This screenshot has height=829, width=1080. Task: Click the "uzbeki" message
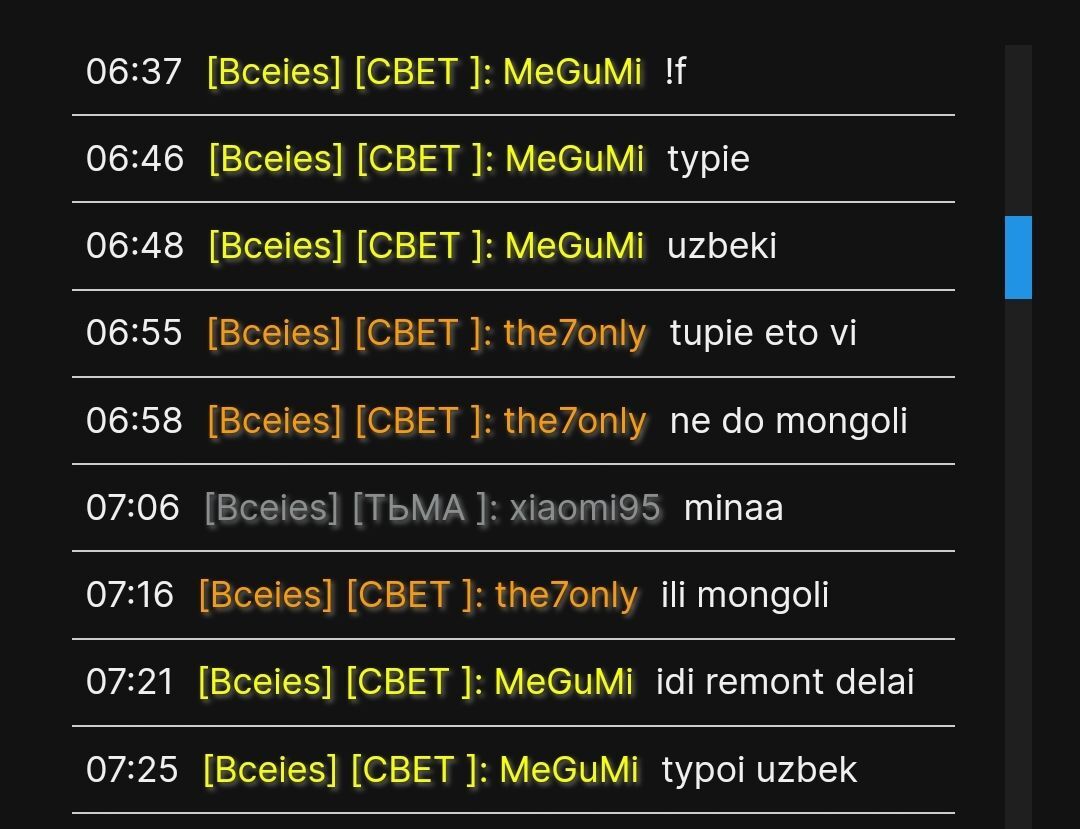[x=721, y=246]
